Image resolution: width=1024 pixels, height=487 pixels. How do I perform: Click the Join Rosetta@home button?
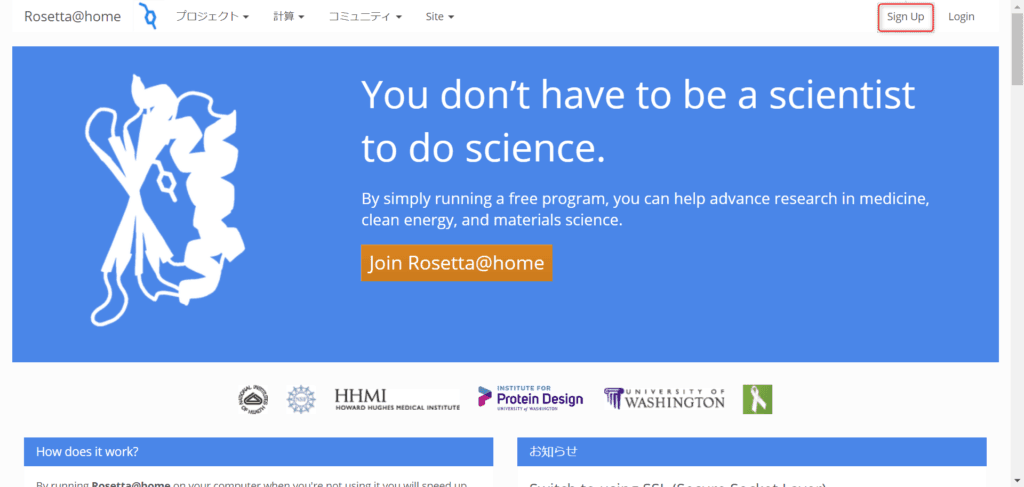tap(456, 263)
